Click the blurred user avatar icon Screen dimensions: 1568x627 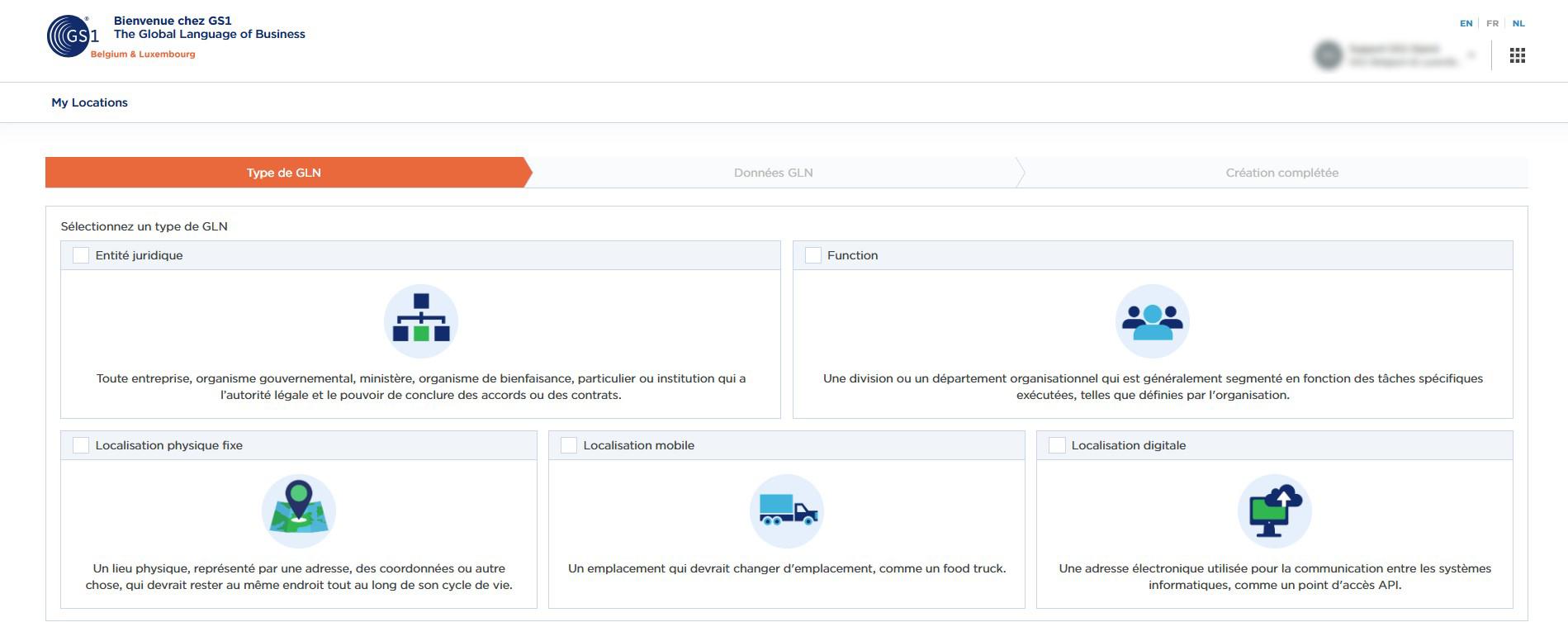point(1328,55)
